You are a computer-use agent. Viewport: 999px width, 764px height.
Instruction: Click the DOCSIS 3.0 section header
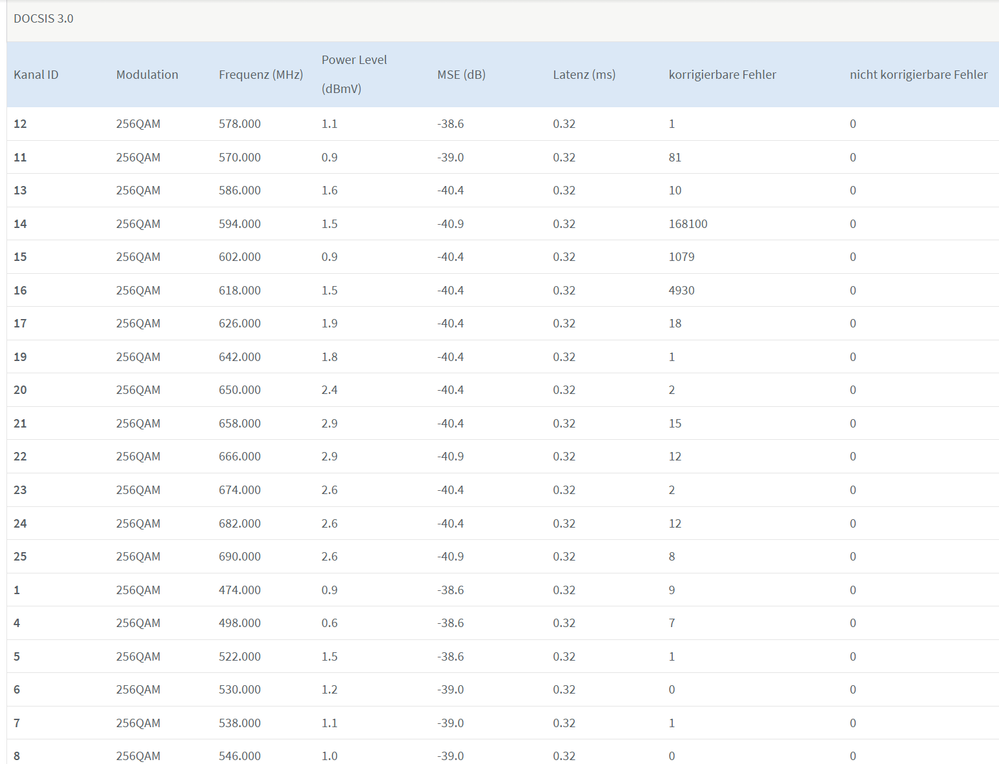[x=43, y=19]
